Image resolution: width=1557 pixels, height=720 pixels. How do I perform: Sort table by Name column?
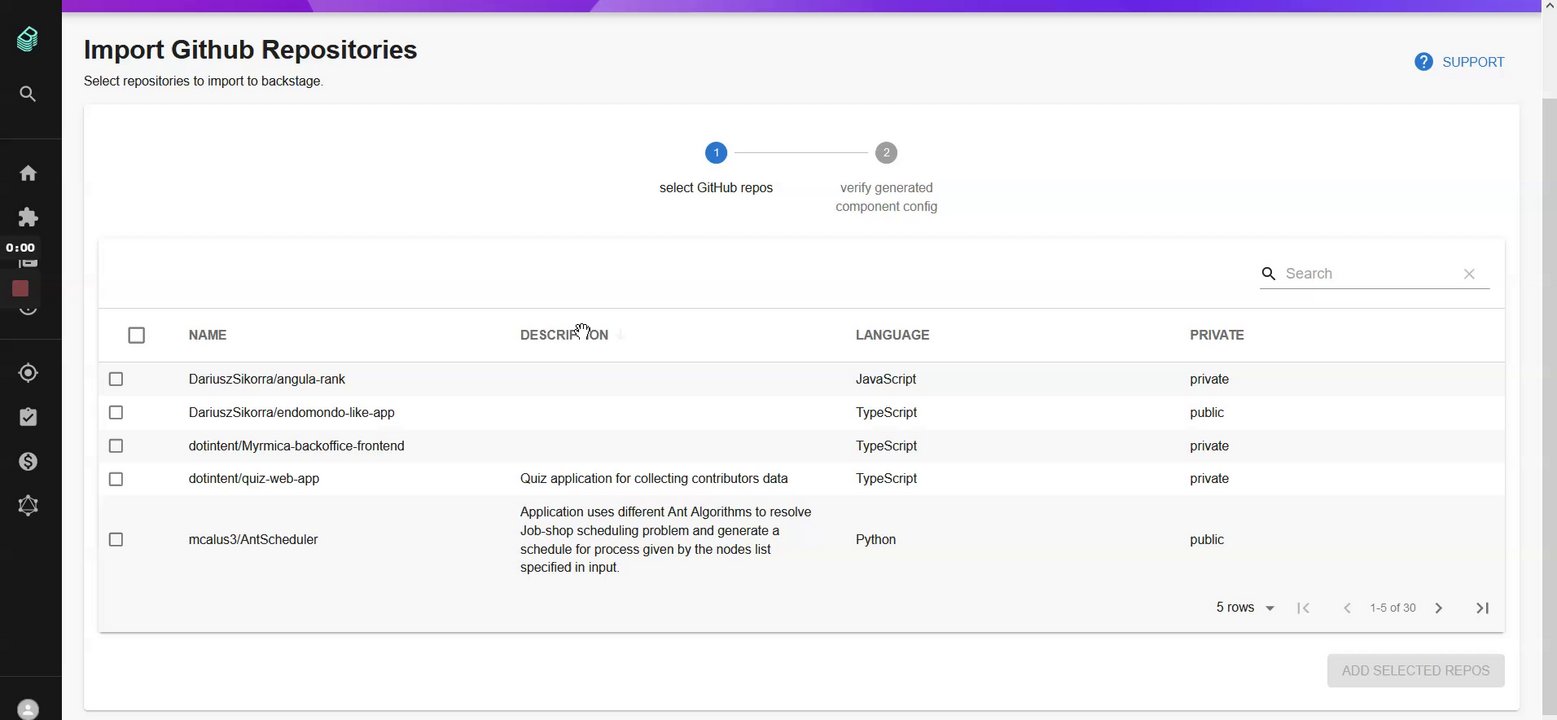point(207,335)
